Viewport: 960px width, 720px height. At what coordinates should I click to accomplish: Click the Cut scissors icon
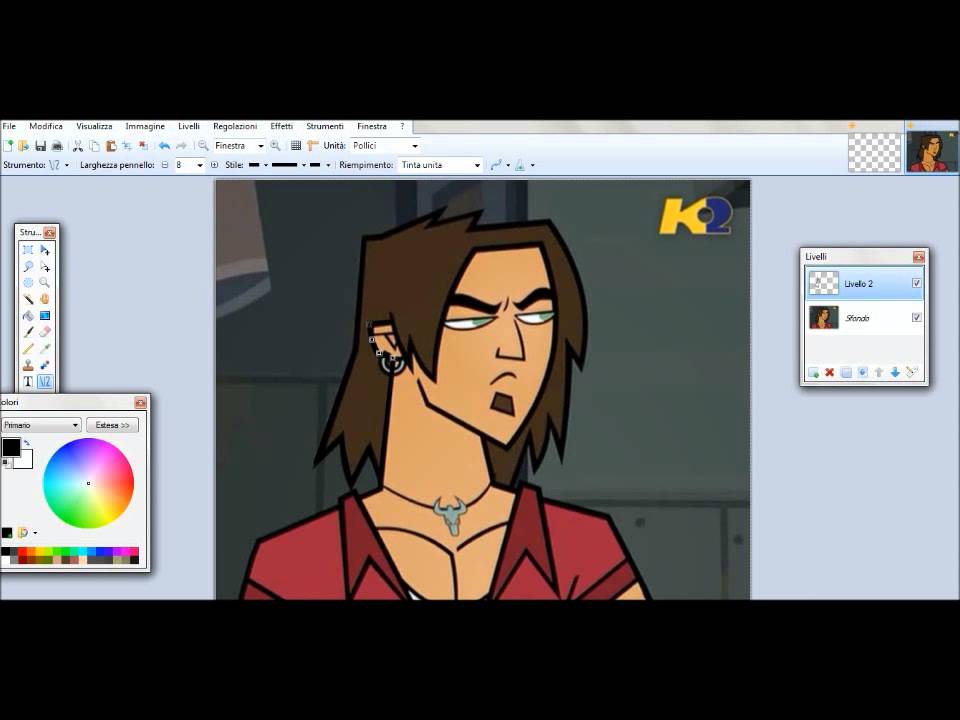(78, 146)
